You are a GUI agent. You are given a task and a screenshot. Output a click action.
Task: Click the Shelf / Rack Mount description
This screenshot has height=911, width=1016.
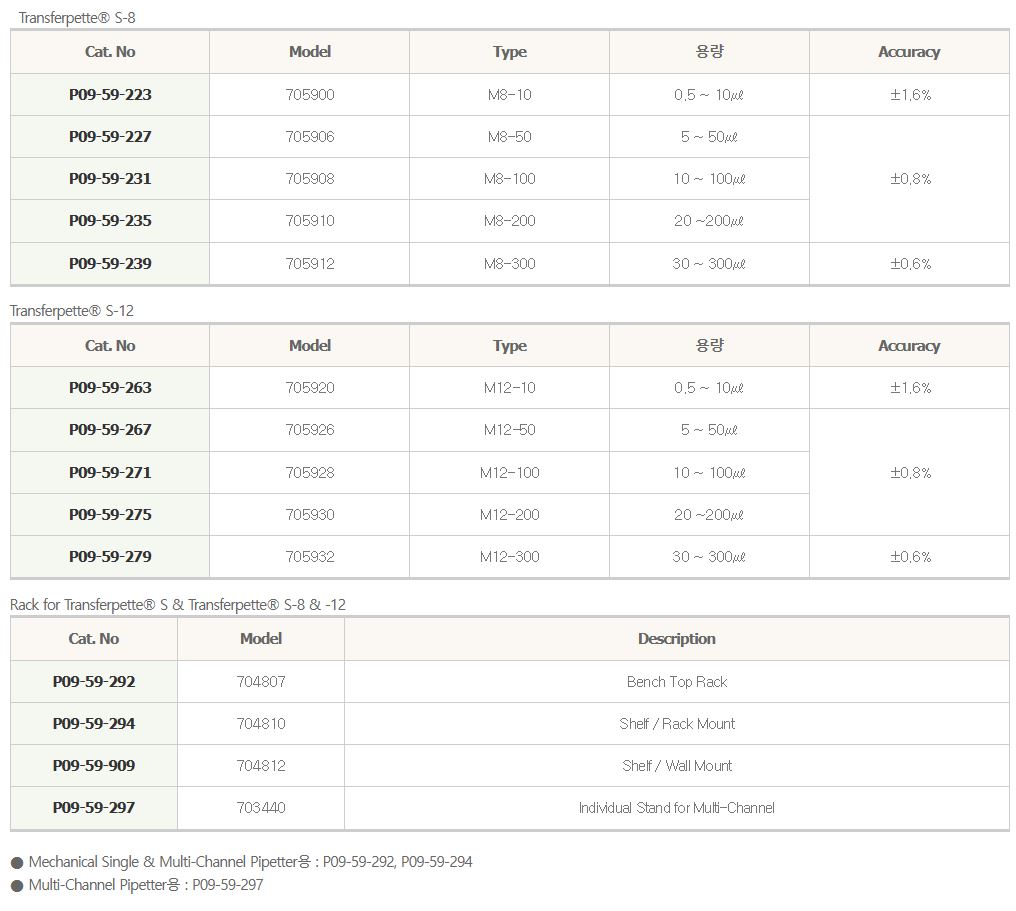tap(677, 724)
